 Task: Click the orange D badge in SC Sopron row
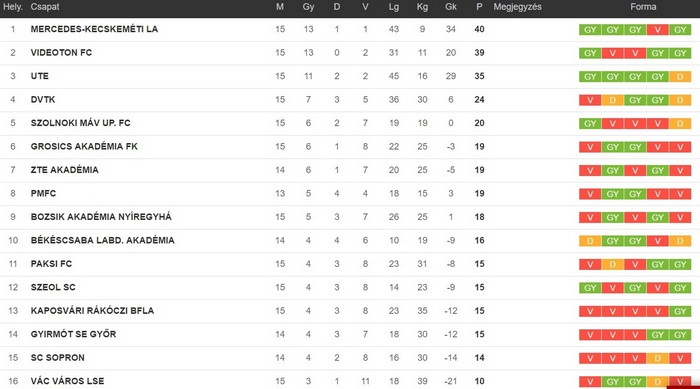[657, 358]
